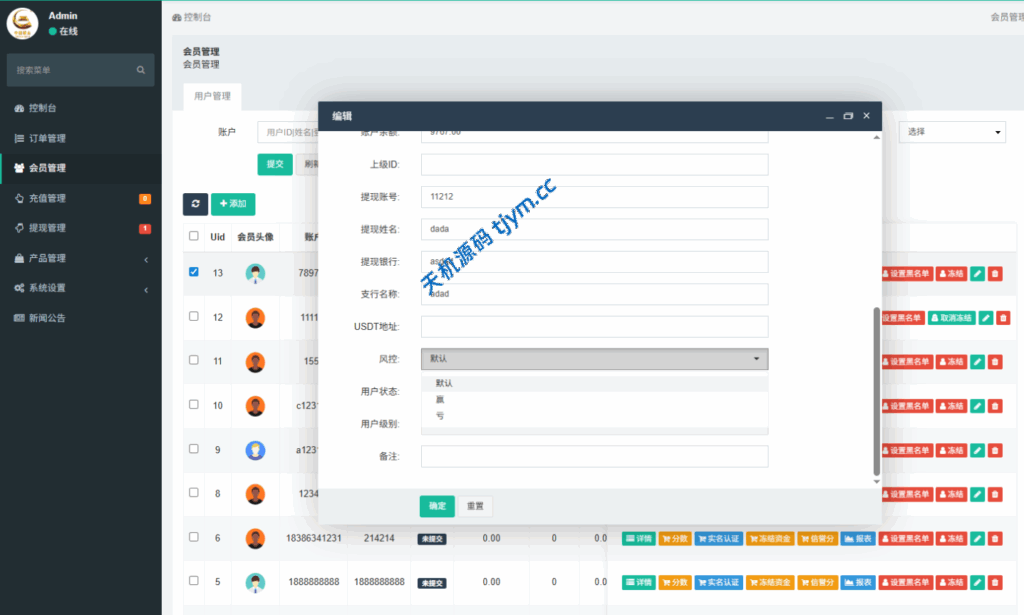Maximize the 编辑 dialog window

click(848, 116)
